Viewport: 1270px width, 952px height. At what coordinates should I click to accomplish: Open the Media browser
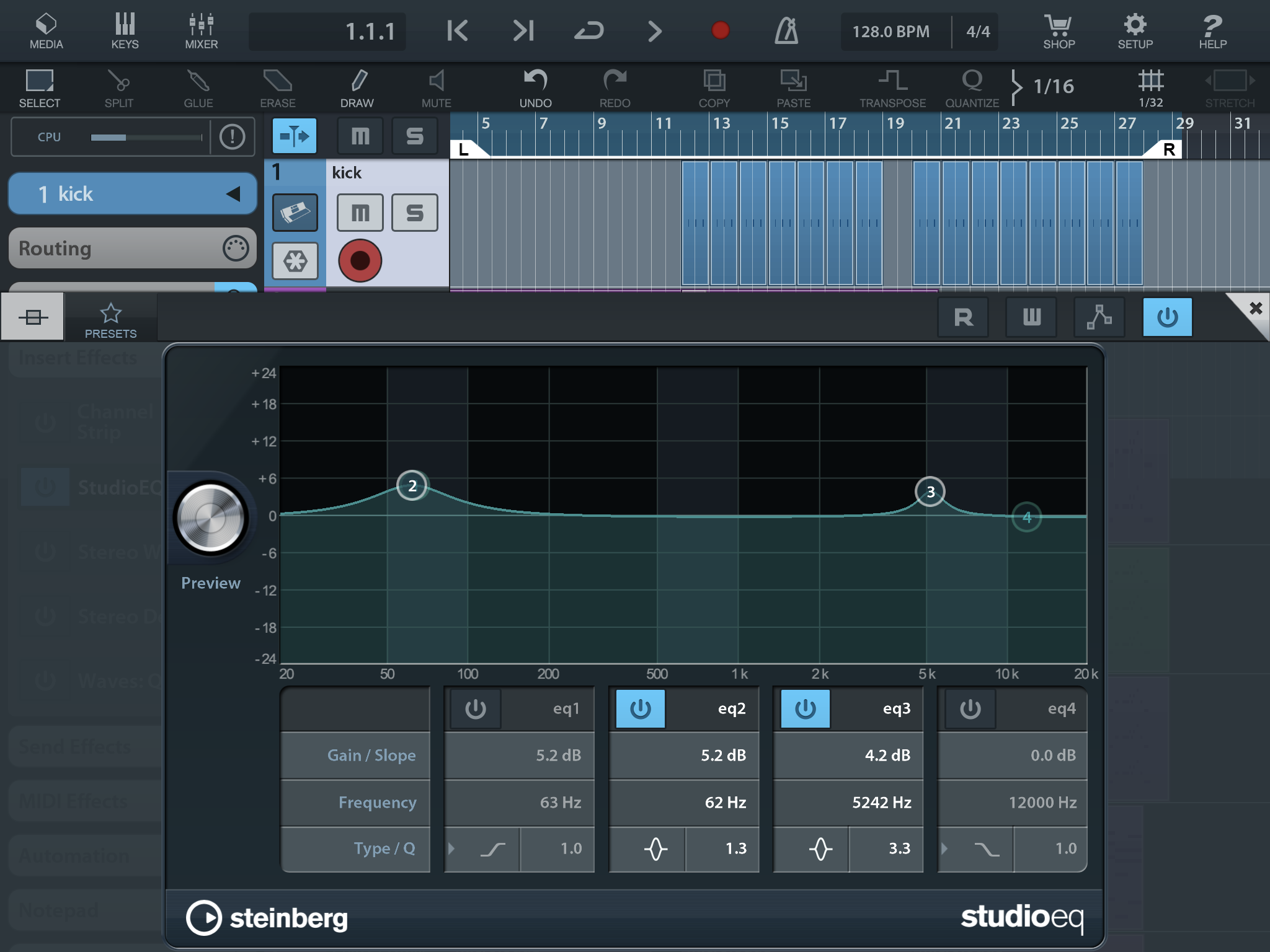click(x=47, y=31)
